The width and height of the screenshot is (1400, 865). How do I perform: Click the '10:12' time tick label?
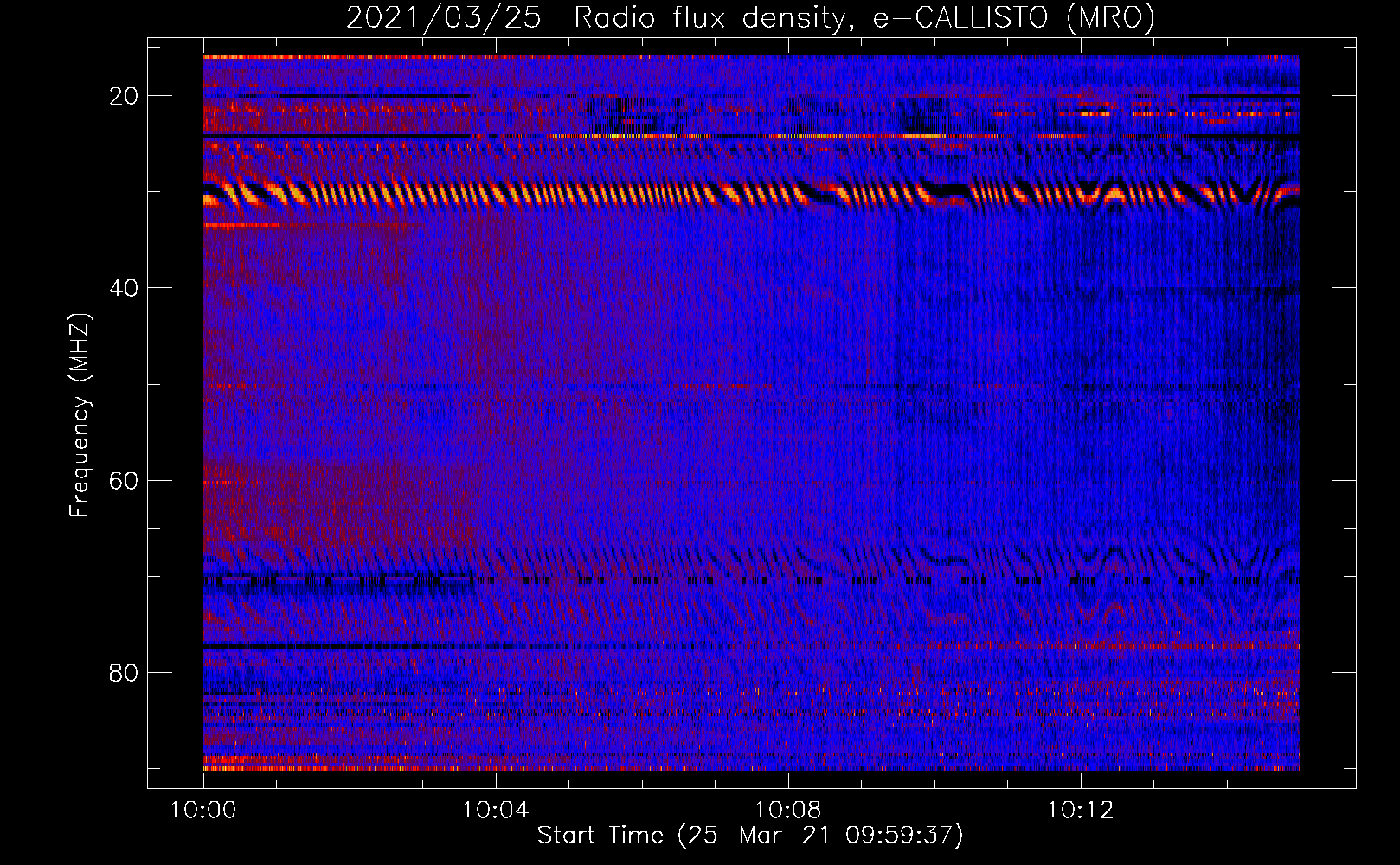[x=1080, y=811]
